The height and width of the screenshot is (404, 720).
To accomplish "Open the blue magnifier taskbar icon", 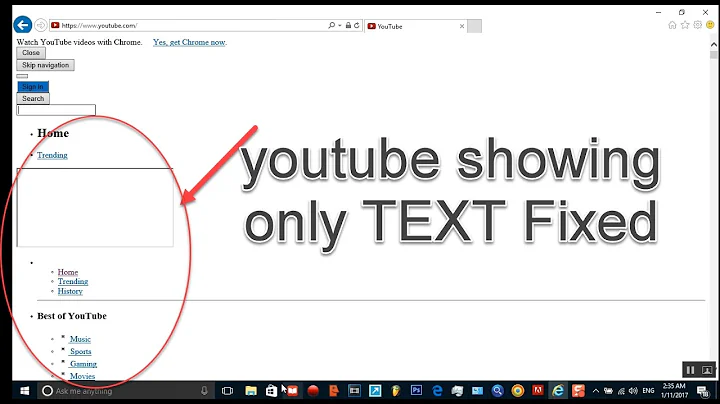I will 497,391.
